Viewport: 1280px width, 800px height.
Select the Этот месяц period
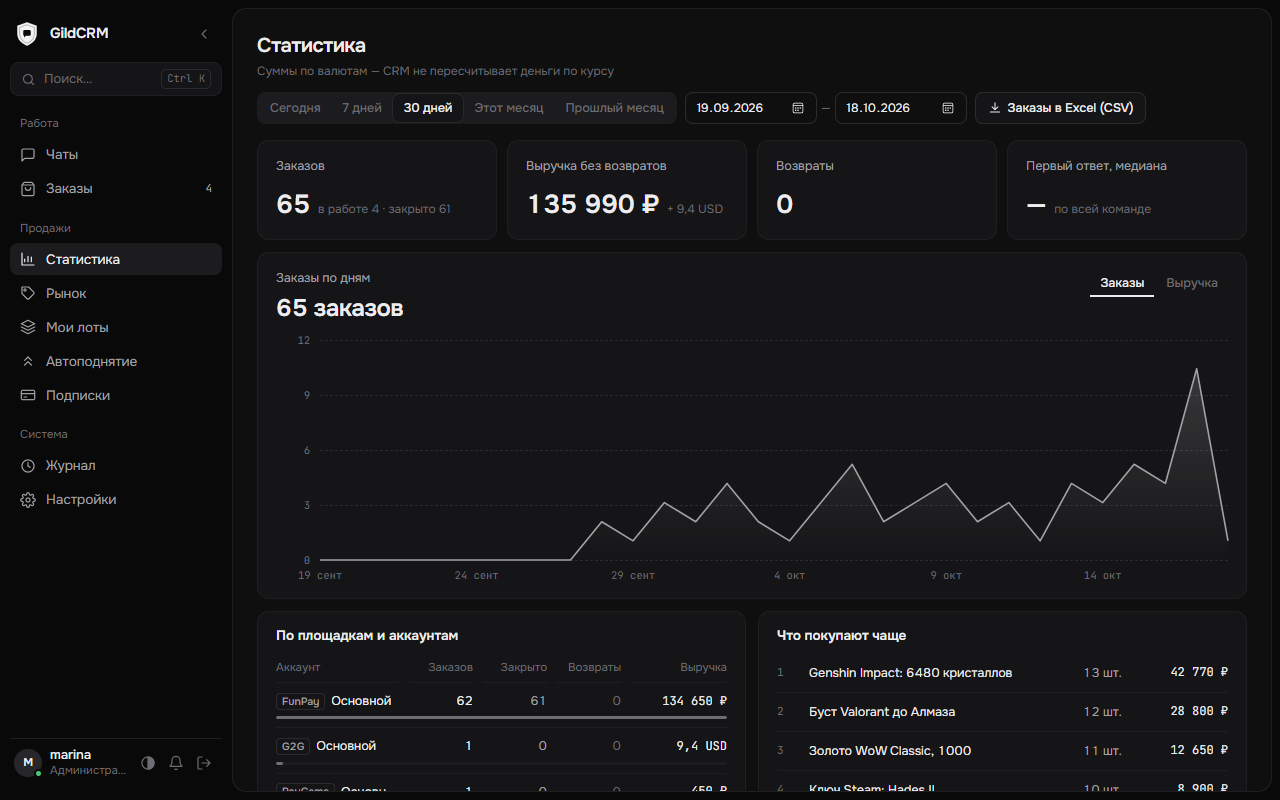pyautogui.click(x=509, y=108)
